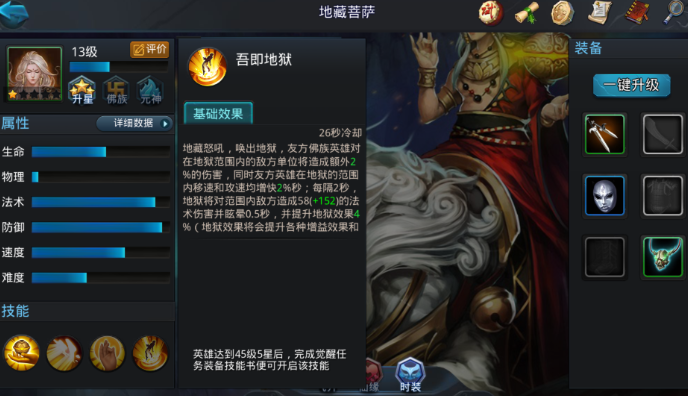The height and width of the screenshot is (396, 688).
Task: Click the level experience progress bar
Action: click(119, 67)
